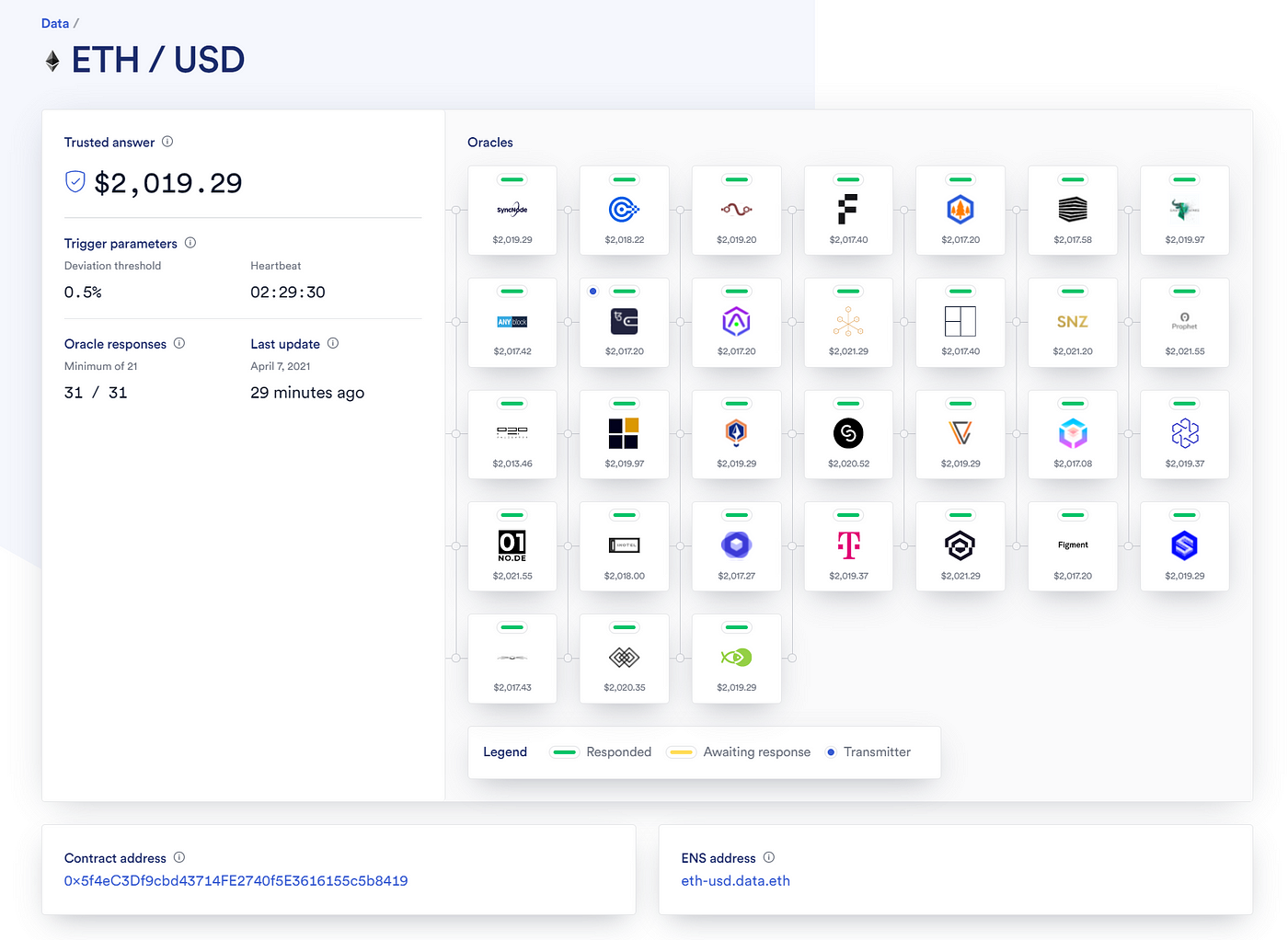Click the $2,020.52 oracle price
The image size is (1288, 940).
coord(849,464)
